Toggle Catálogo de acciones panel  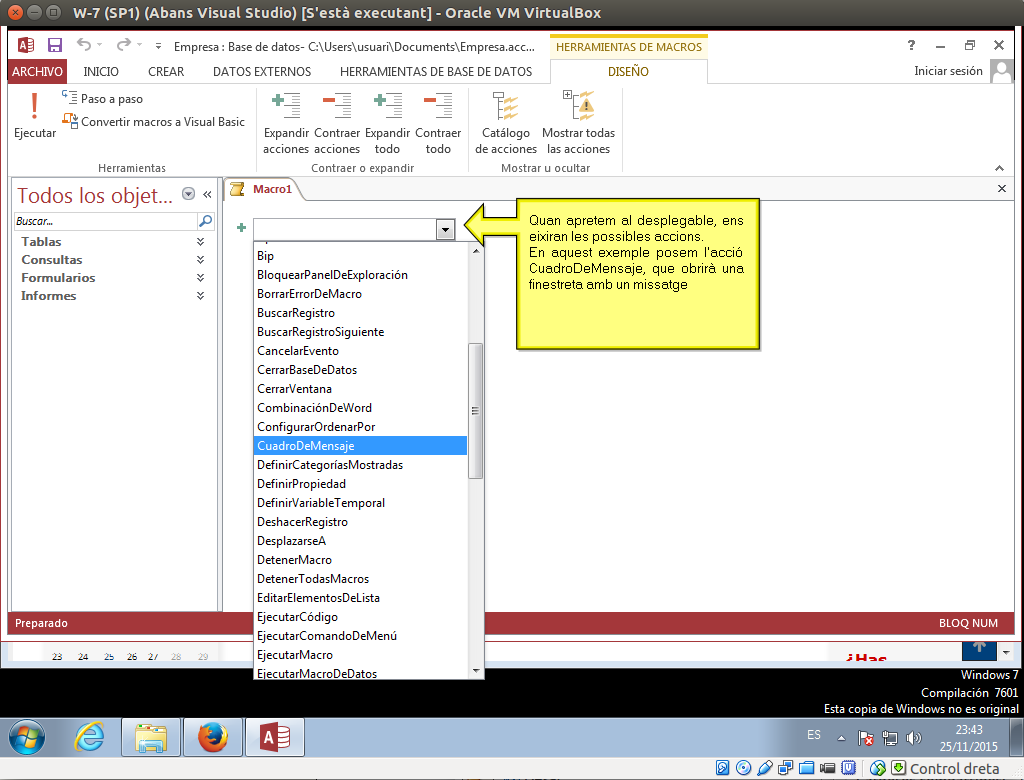pos(505,123)
